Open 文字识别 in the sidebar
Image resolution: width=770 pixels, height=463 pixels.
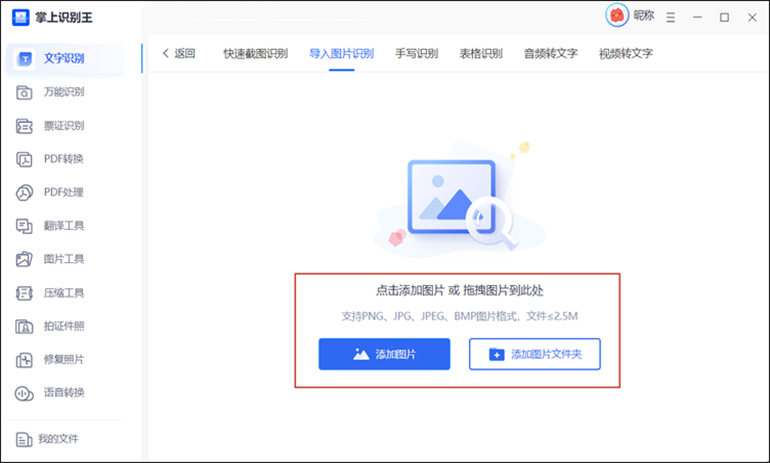tap(64, 58)
